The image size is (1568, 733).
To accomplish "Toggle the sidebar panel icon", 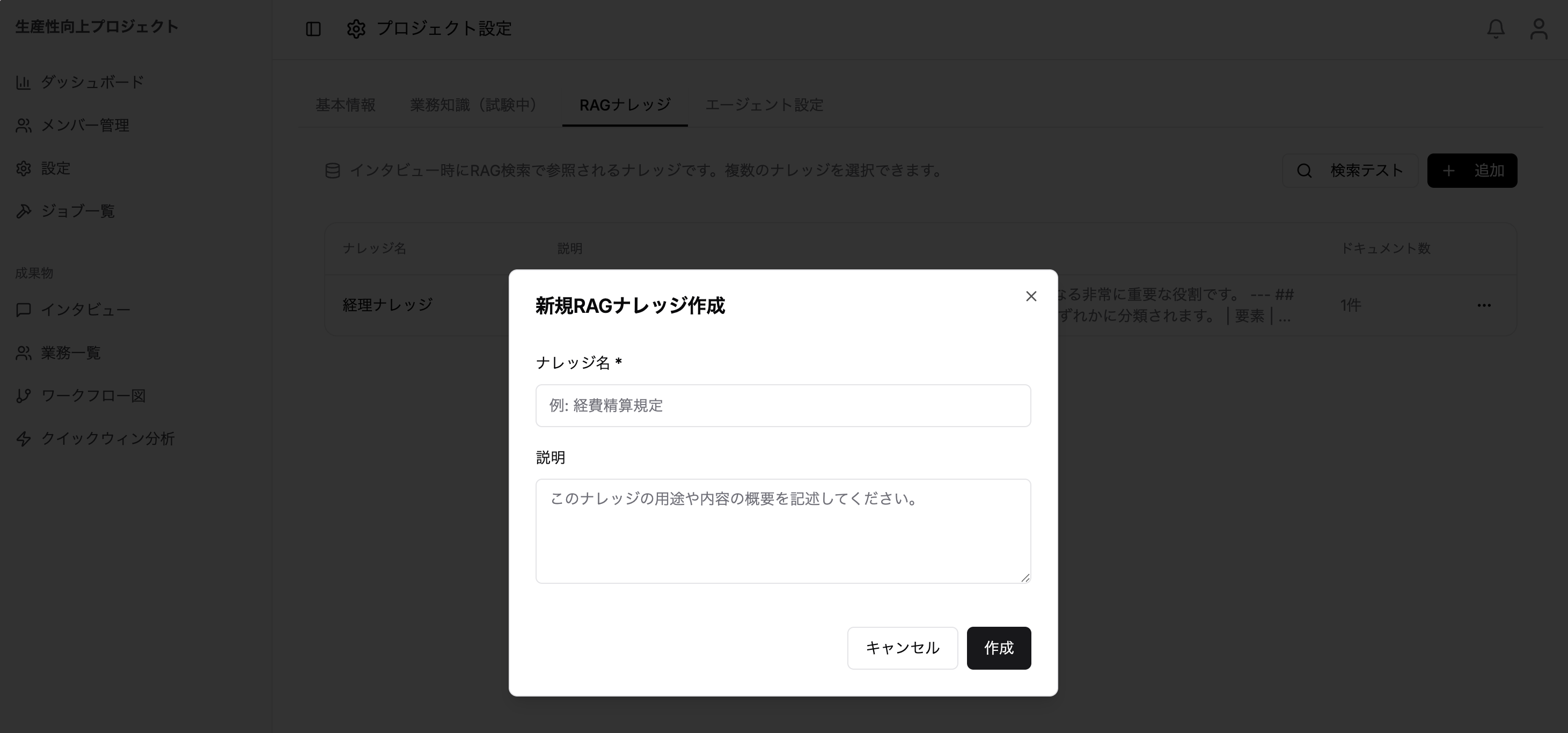I will 313,28.
